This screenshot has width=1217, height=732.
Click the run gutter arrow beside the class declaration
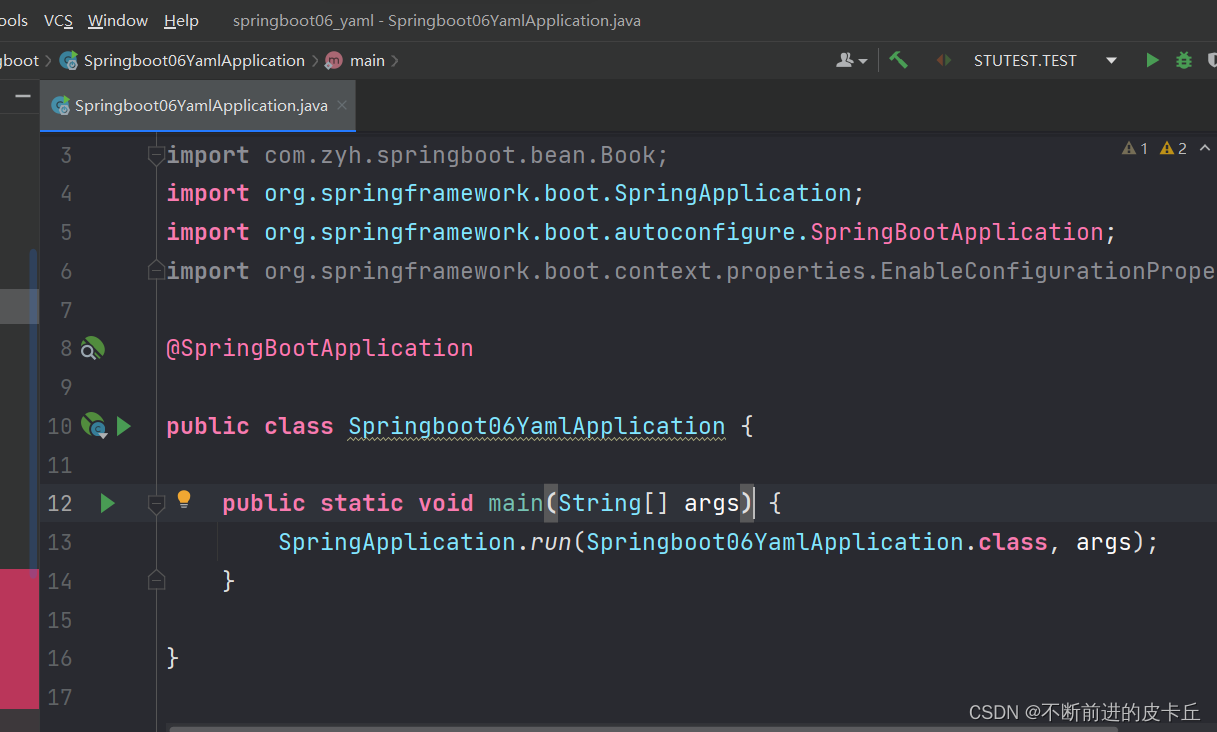124,426
